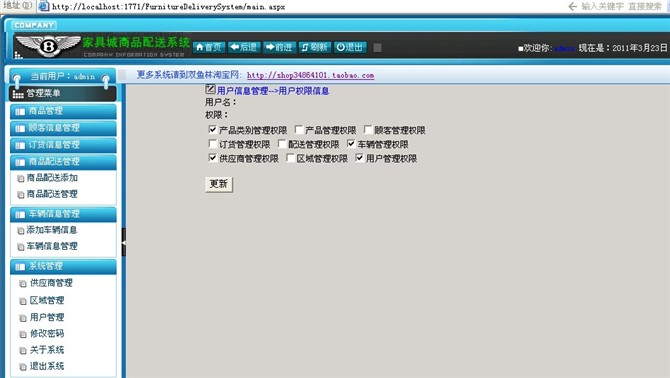
Task: Click the COMPANY badge
Action: [x=34, y=25]
